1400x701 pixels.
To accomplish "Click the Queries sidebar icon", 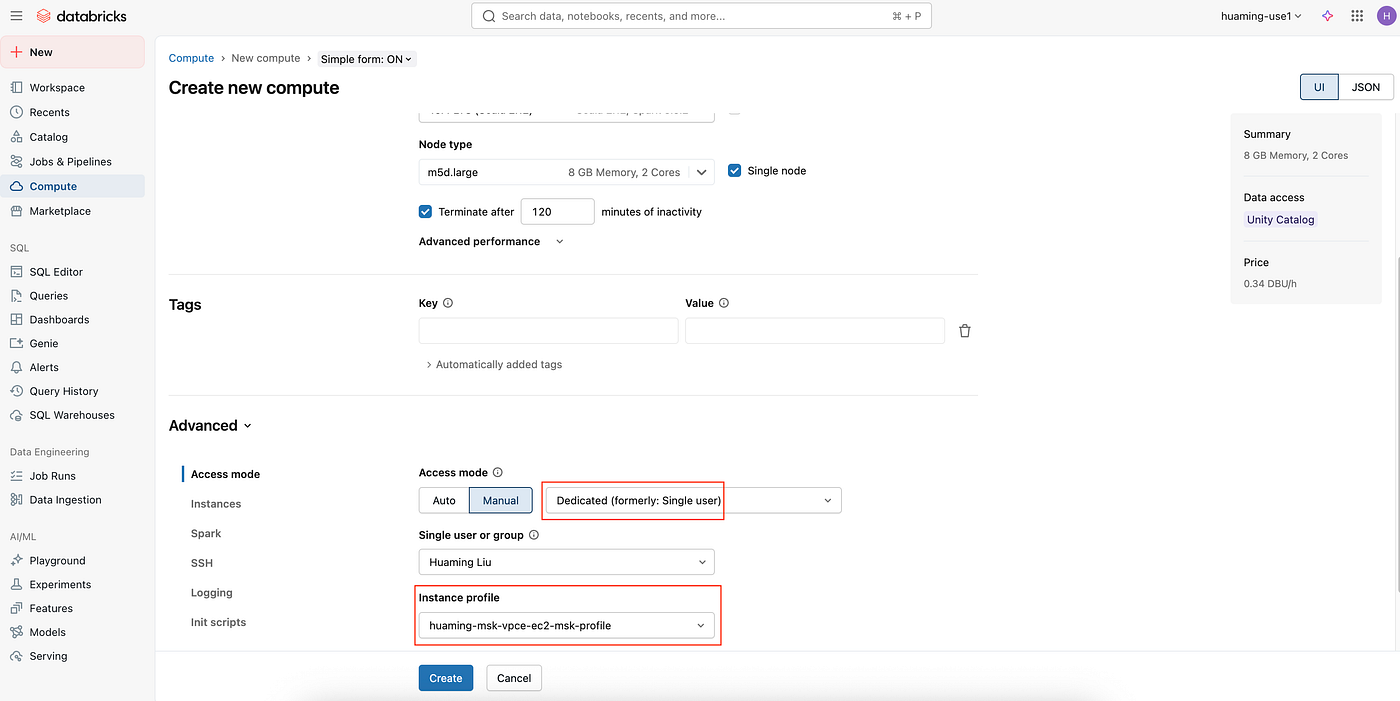I will 16,296.
